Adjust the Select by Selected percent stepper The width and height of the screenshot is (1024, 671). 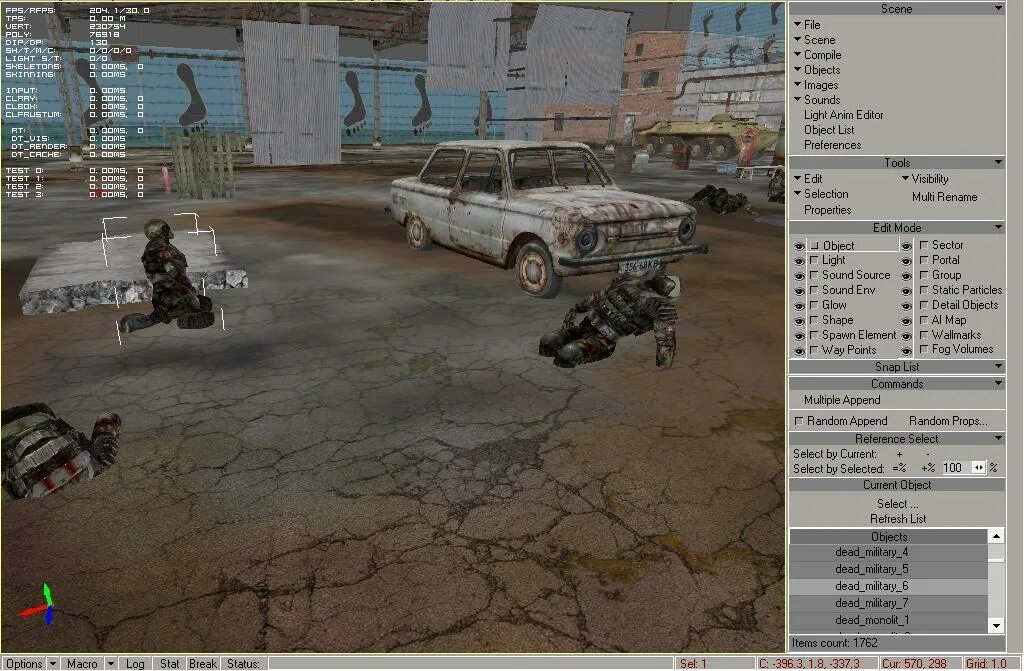978,467
